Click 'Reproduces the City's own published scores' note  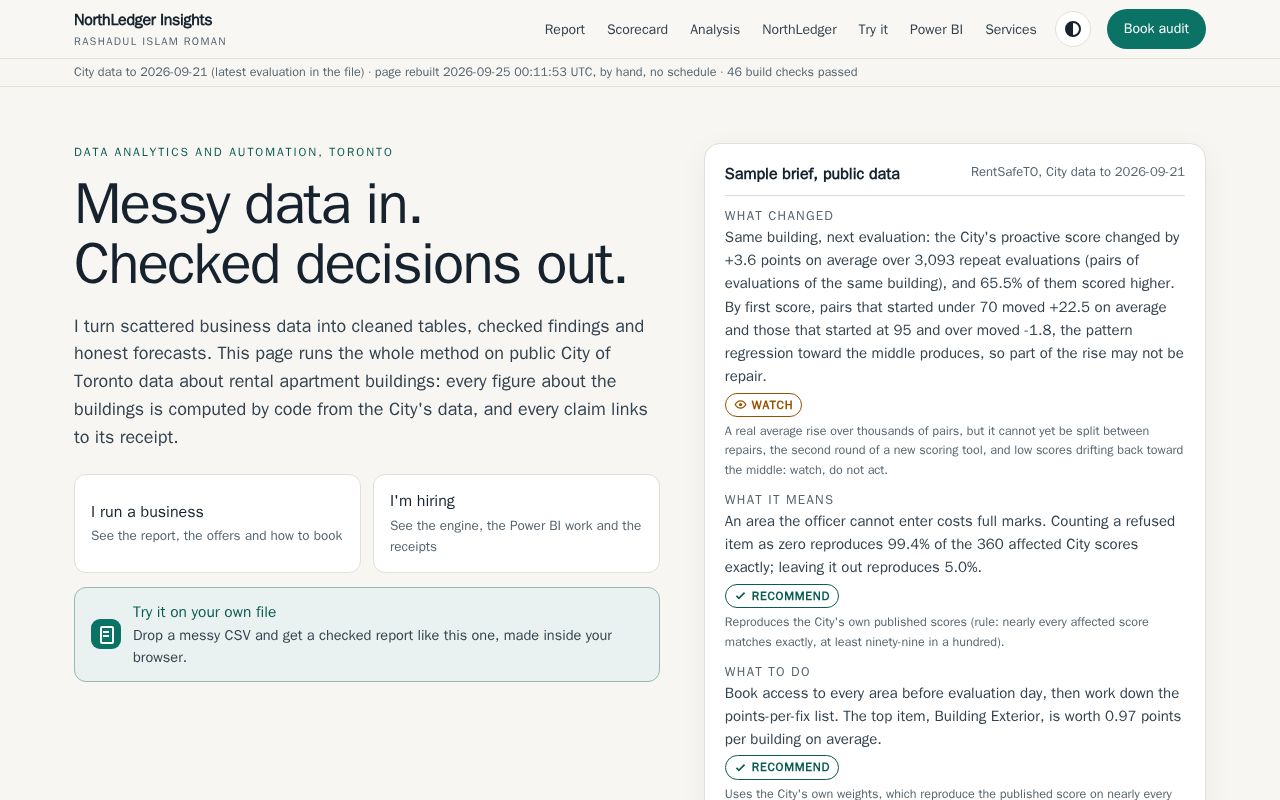(937, 632)
